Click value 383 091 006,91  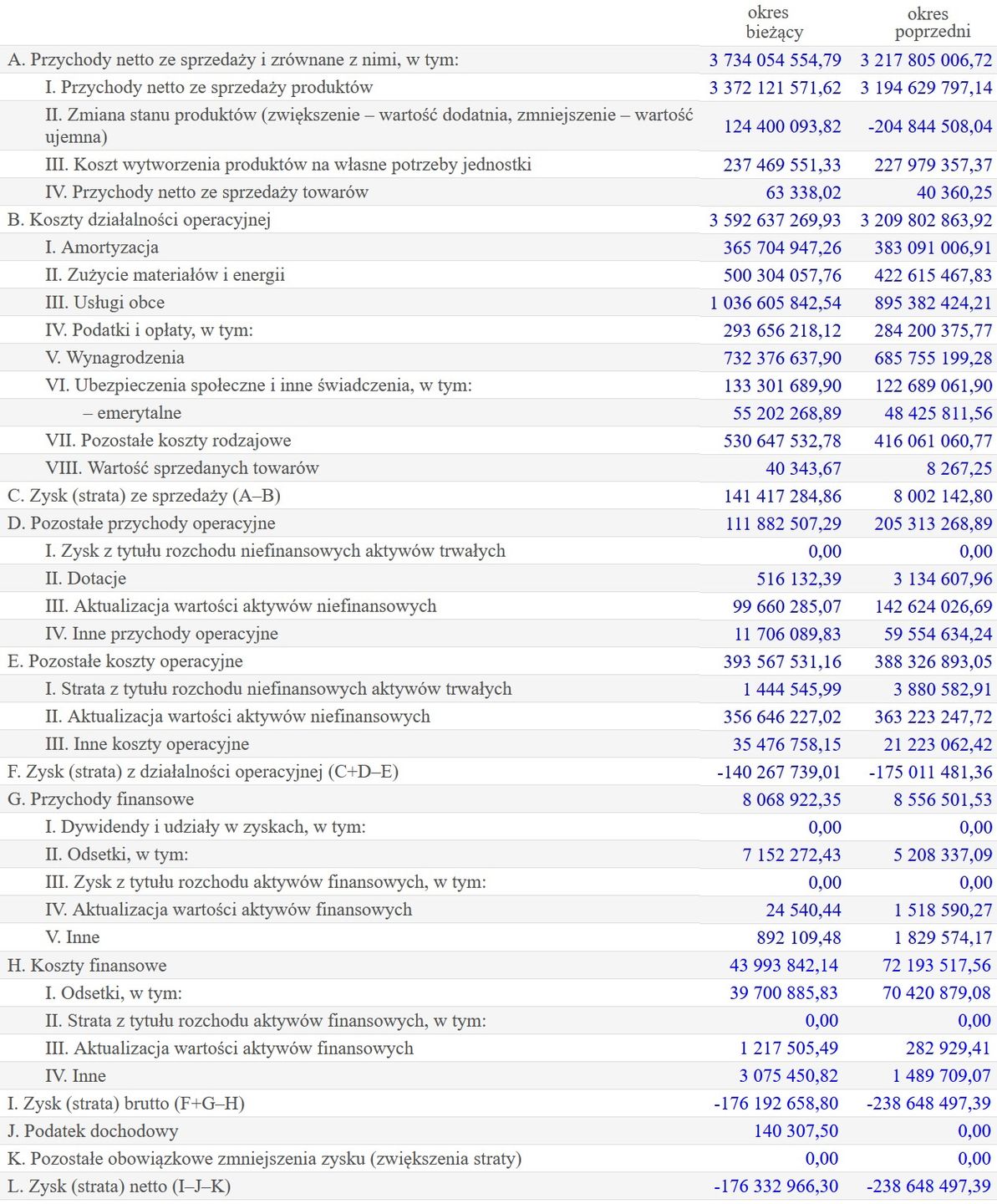[933, 247]
